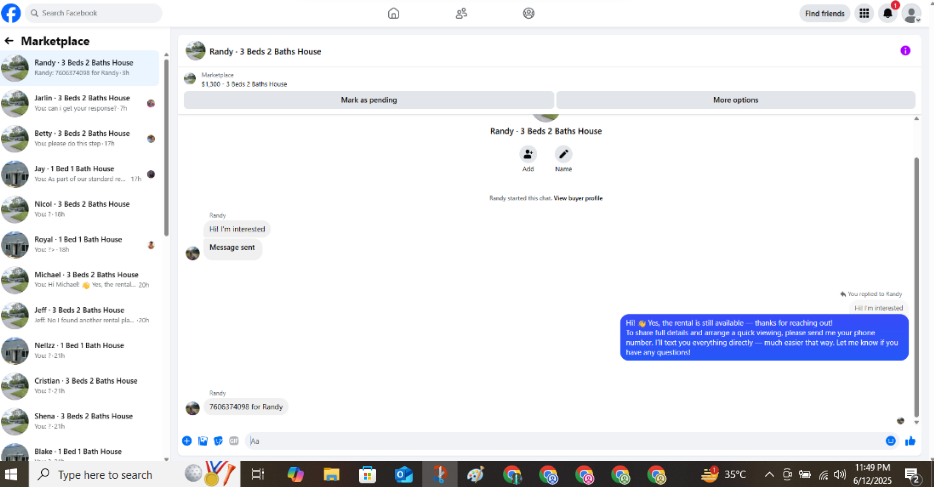The image size is (934, 487).
Task: Open the notifications bell
Action: (888, 13)
